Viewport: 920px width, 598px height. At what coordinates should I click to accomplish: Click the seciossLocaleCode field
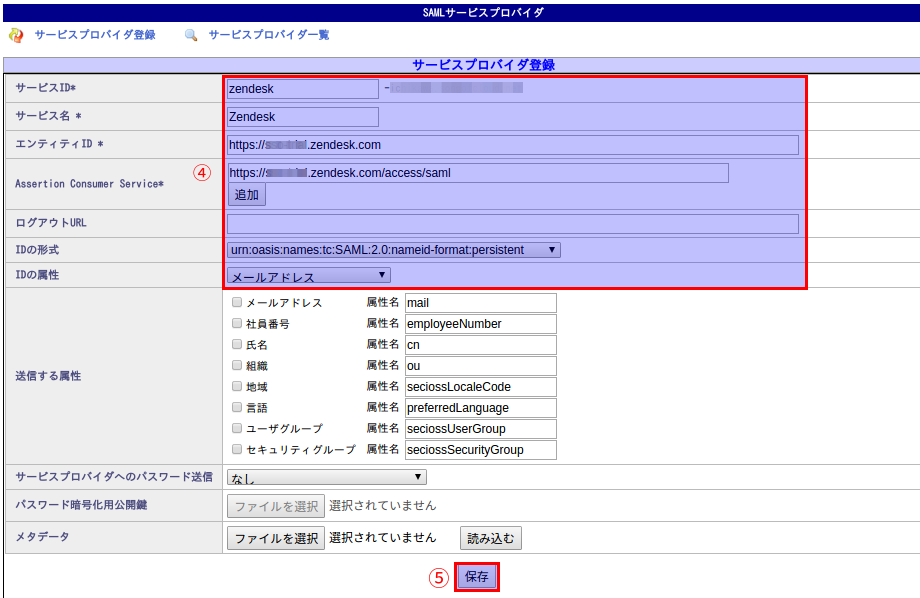click(481, 387)
